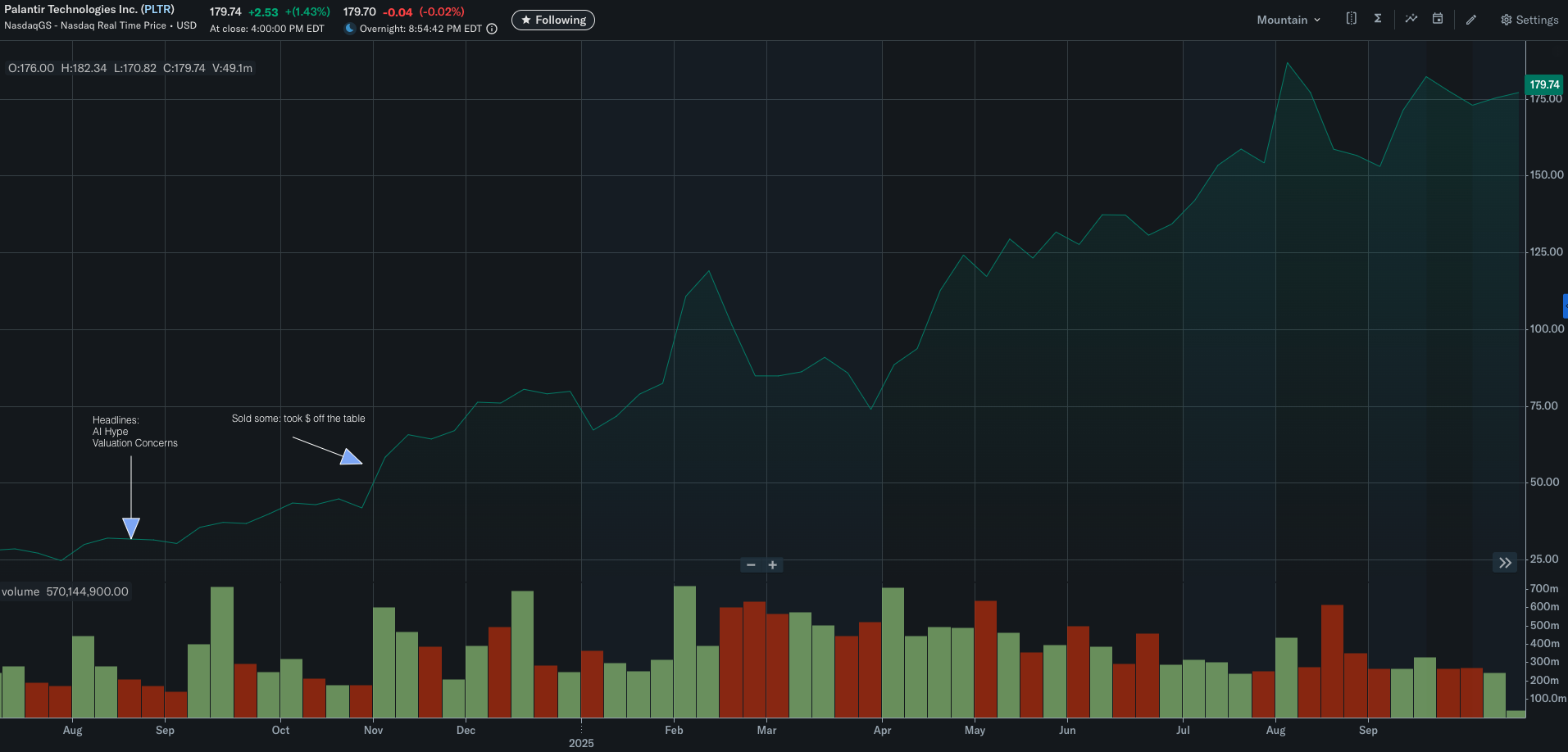This screenshot has width=1568, height=752.
Task: Click the O:176.00 open value
Action: (x=31, y=68)
